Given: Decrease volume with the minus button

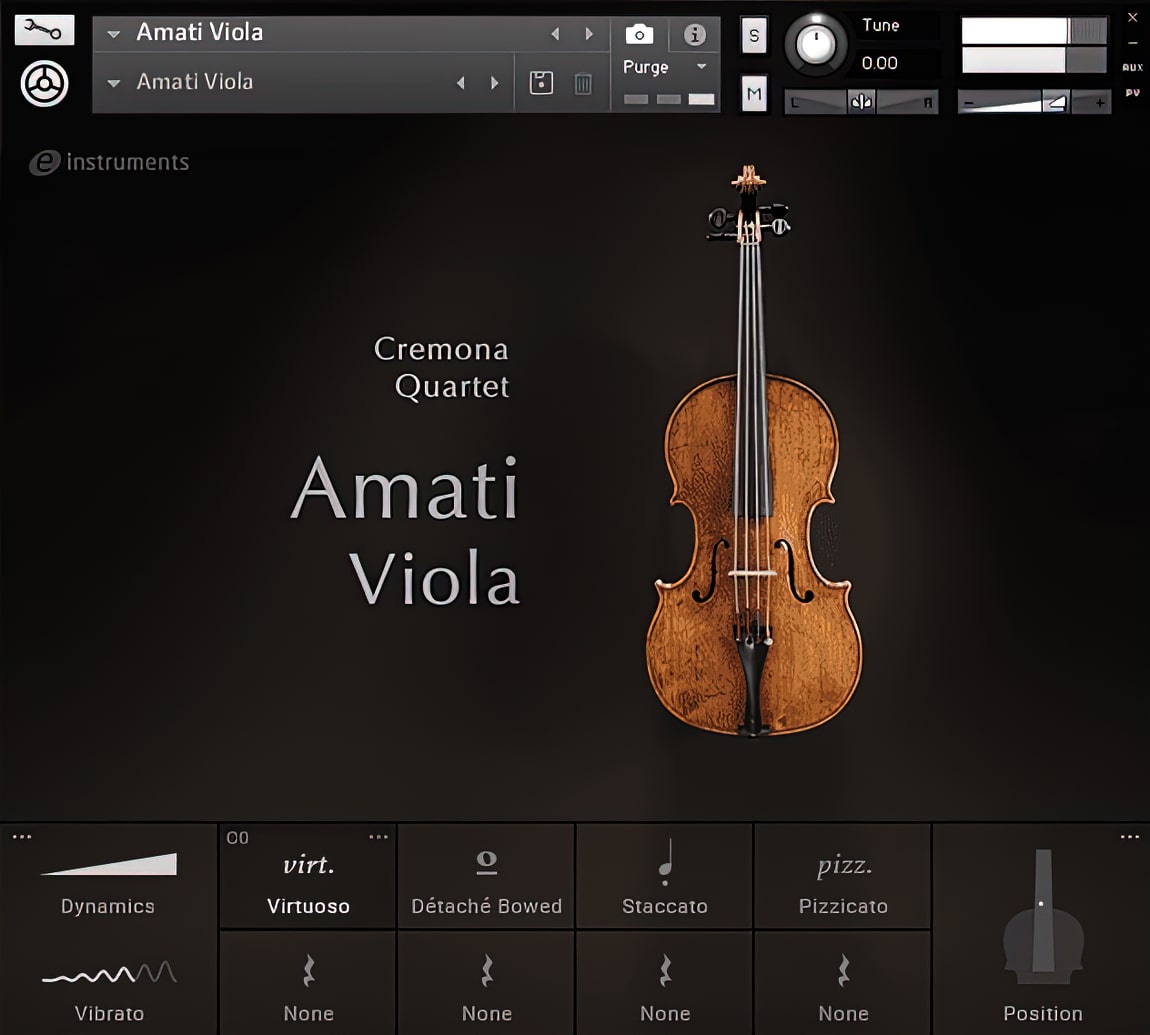Looking at the screenshot, I should pos(969,103).
